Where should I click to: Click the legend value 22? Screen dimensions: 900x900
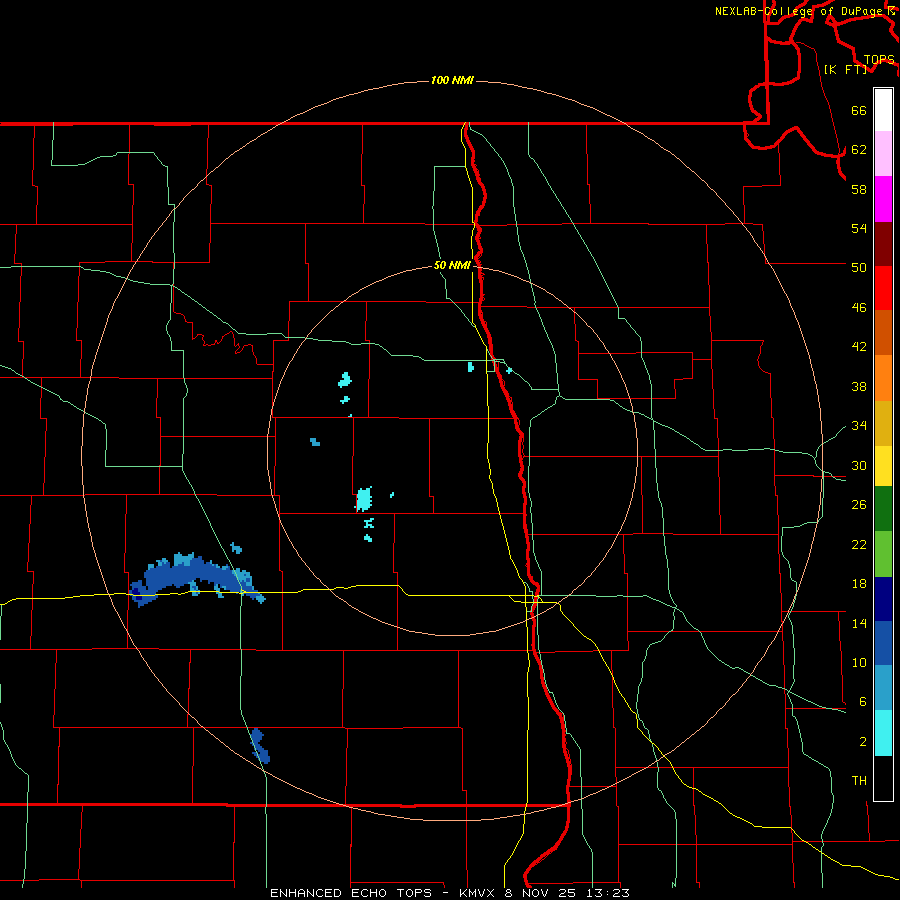pyautogui.click(x=859, y=544)
